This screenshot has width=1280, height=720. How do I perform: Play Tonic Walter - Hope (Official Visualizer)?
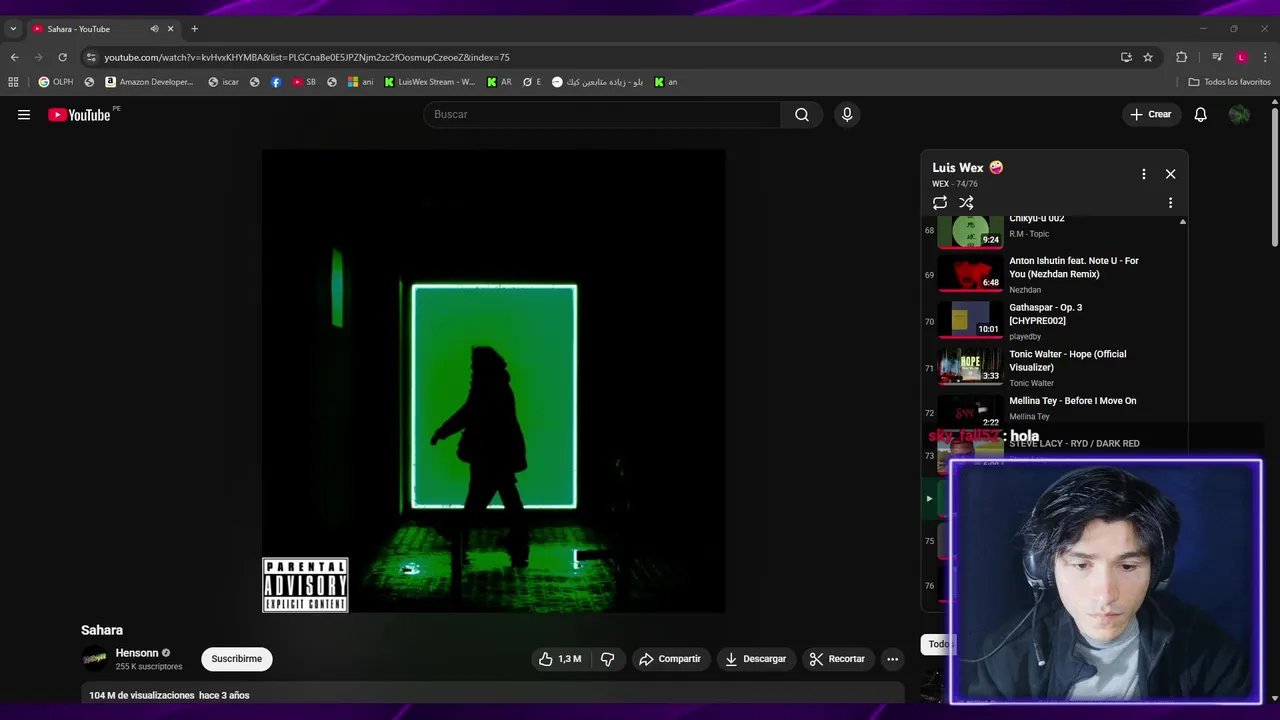pyautogui.click(x=1055, y=368)
